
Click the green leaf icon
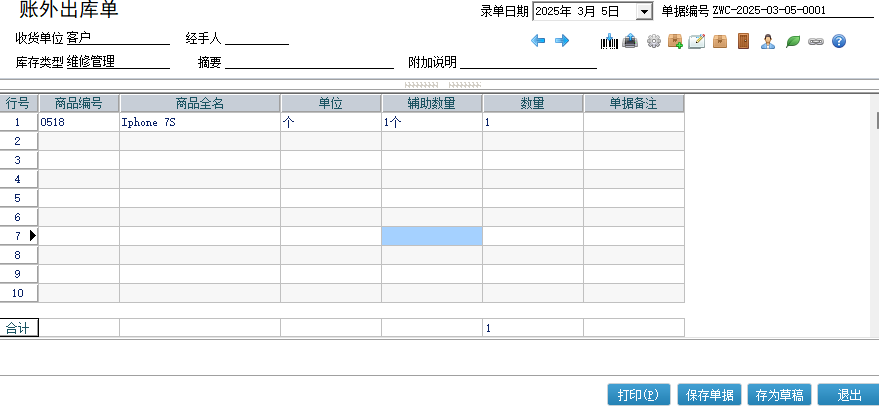792,41
